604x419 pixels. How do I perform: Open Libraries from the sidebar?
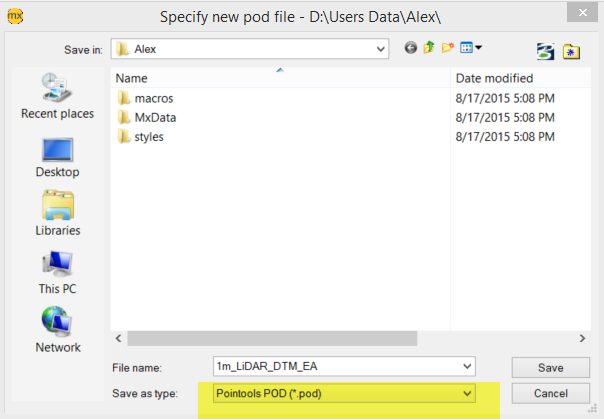click(58, 213)
